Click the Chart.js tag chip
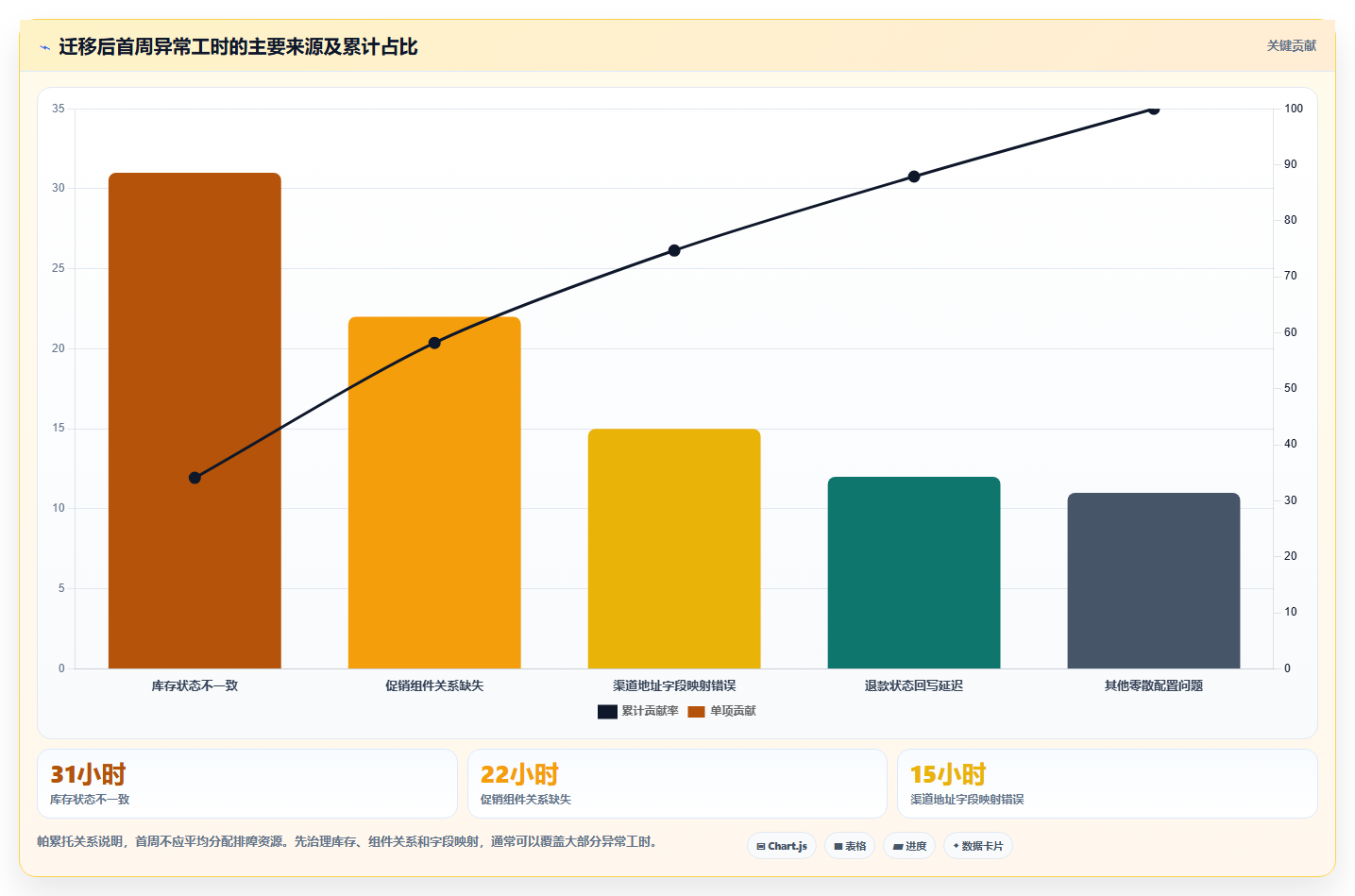 782,846
